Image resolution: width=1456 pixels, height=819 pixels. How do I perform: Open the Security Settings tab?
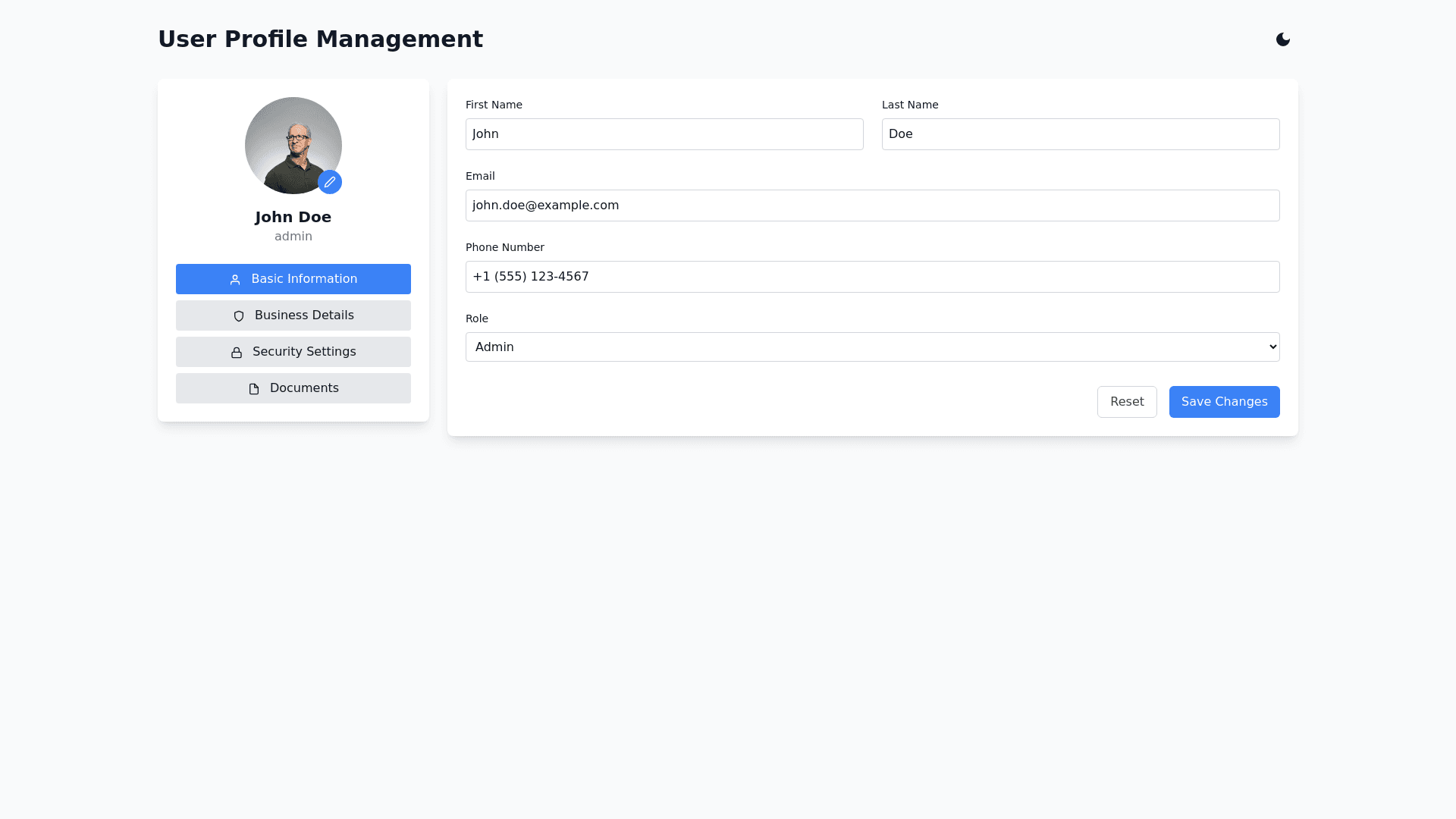(x=303, y=352)
